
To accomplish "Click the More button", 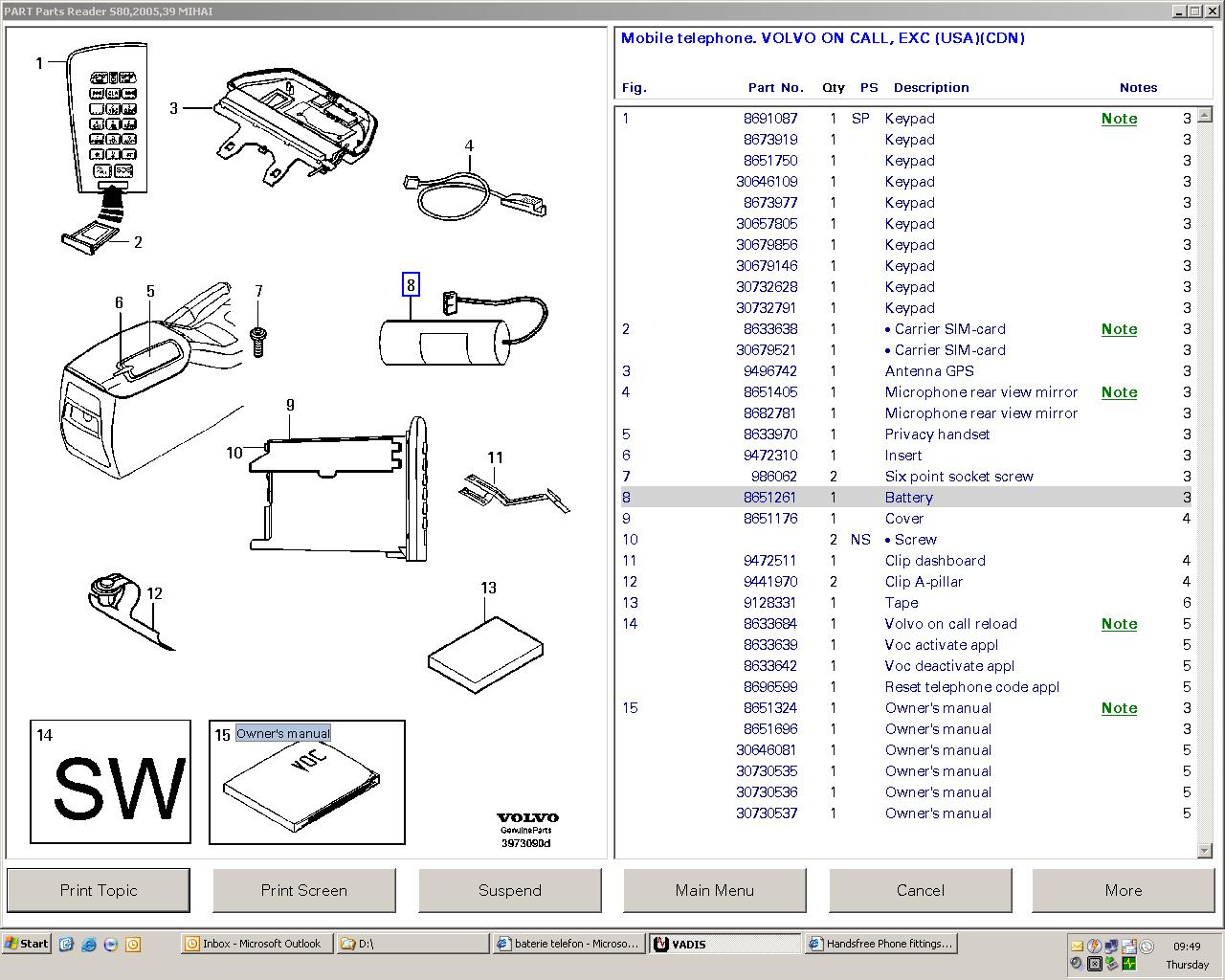I will pos(1124,890).
